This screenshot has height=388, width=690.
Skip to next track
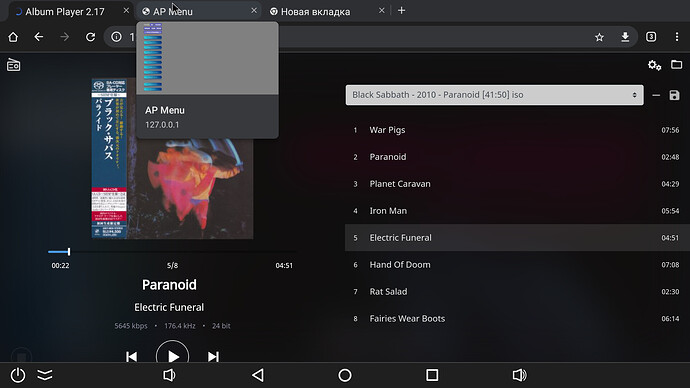(213, 356)
